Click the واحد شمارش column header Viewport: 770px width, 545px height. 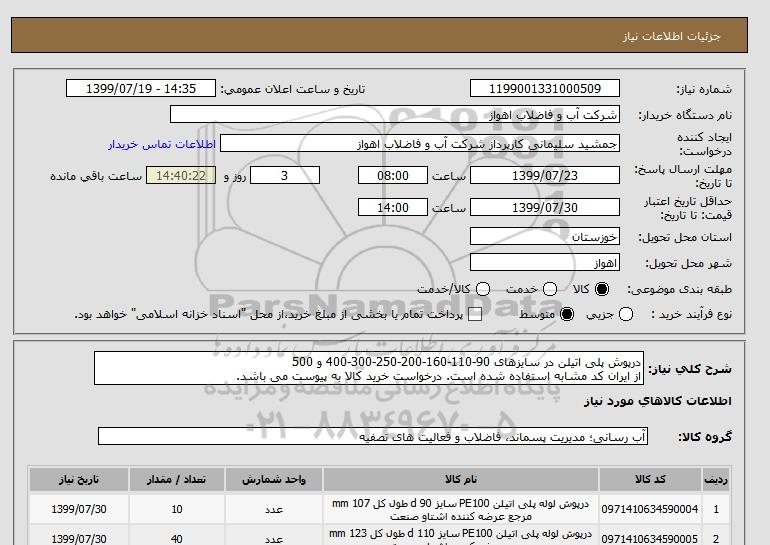[274, 479]
